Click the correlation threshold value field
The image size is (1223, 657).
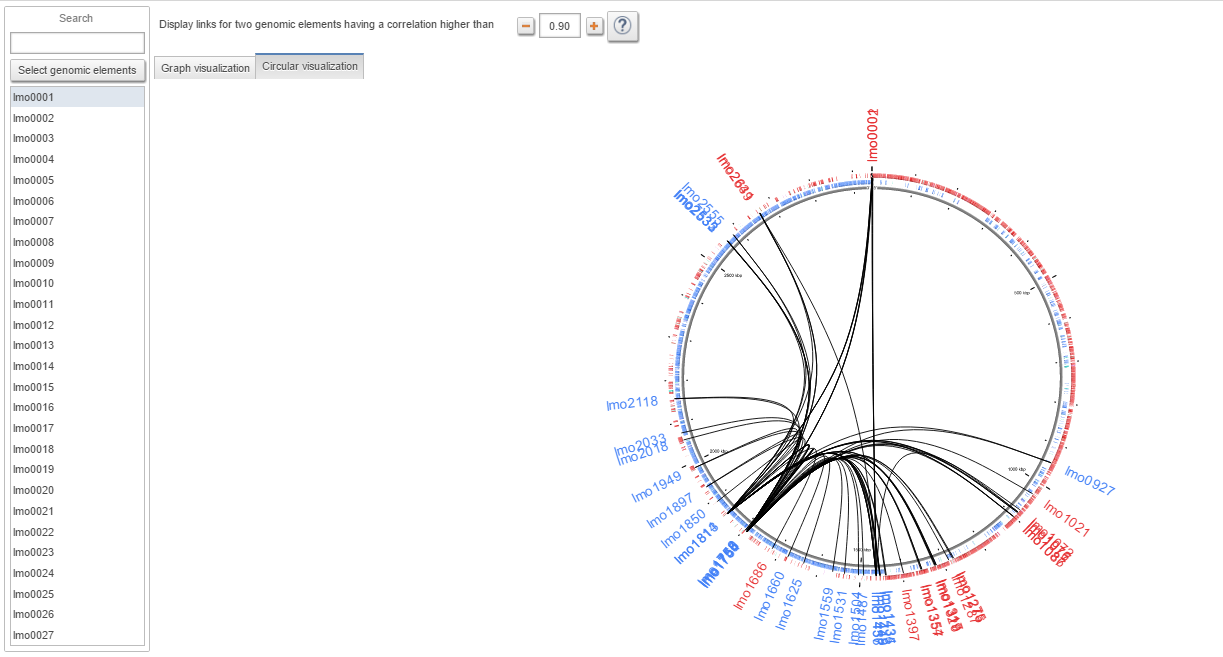[x=560, y=26]
